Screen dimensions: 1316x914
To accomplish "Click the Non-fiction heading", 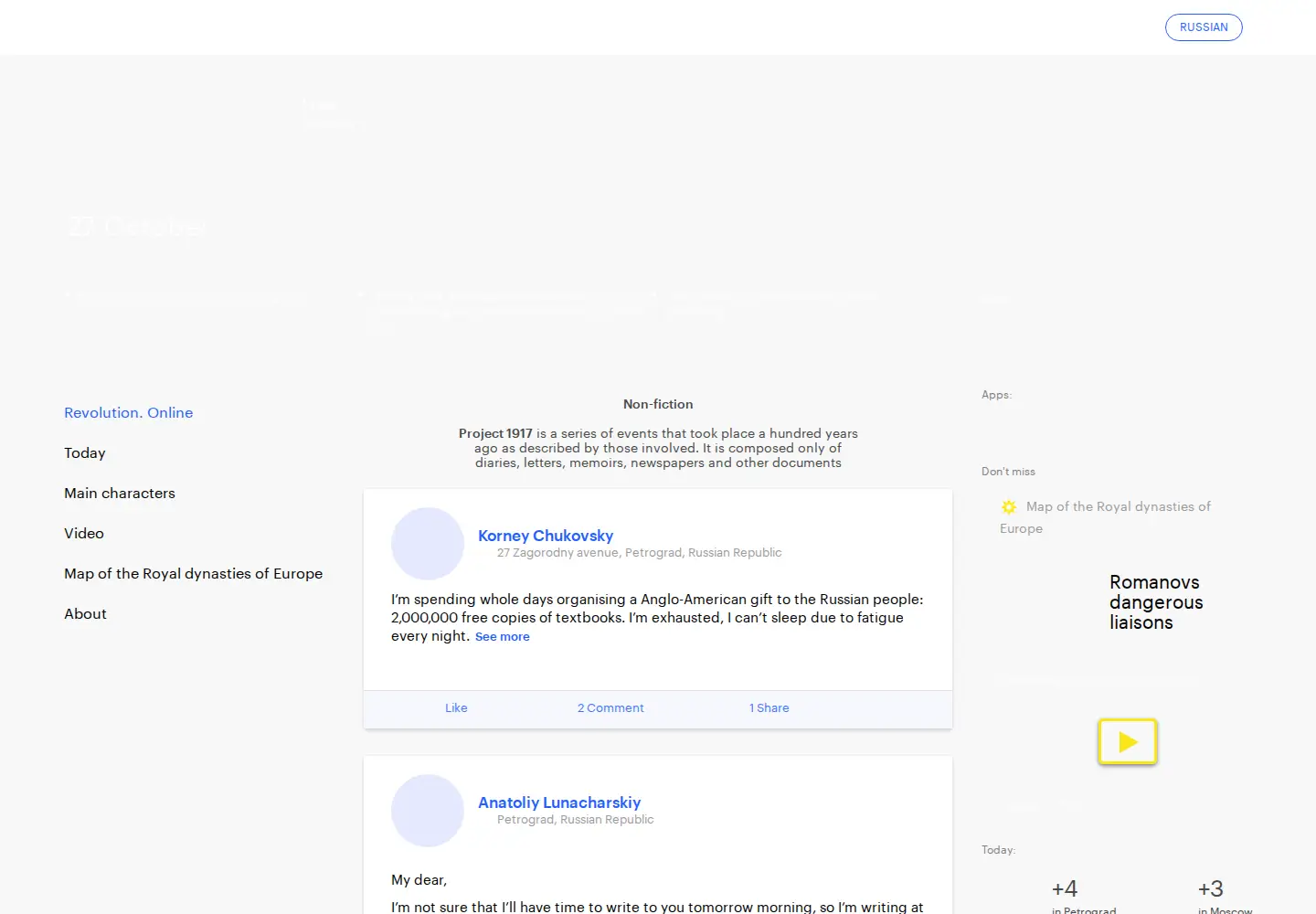I will pyautogui.click(x=658, y=404).
